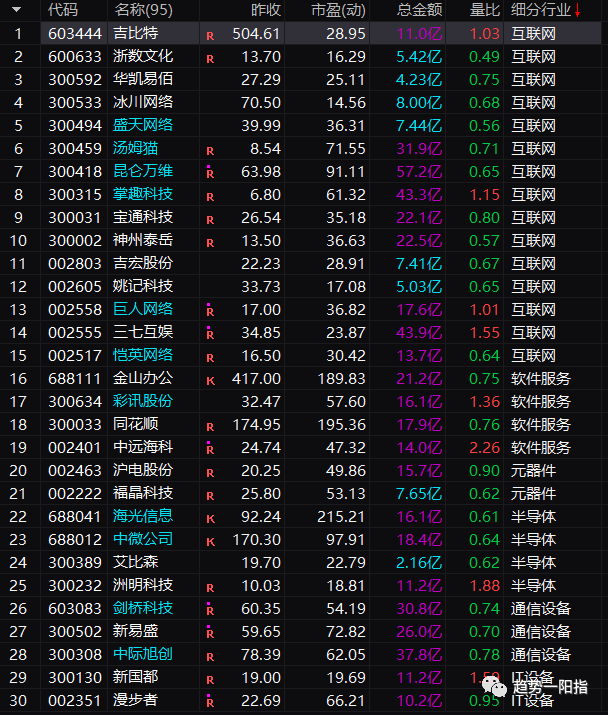Click stock code 002555

(x=75, y=332)
